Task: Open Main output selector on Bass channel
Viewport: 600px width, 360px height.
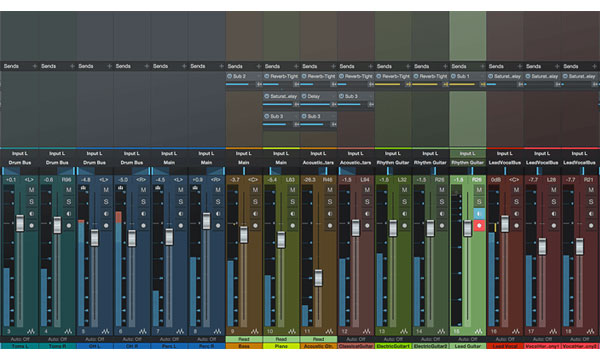Action: [x=243, y=163]
